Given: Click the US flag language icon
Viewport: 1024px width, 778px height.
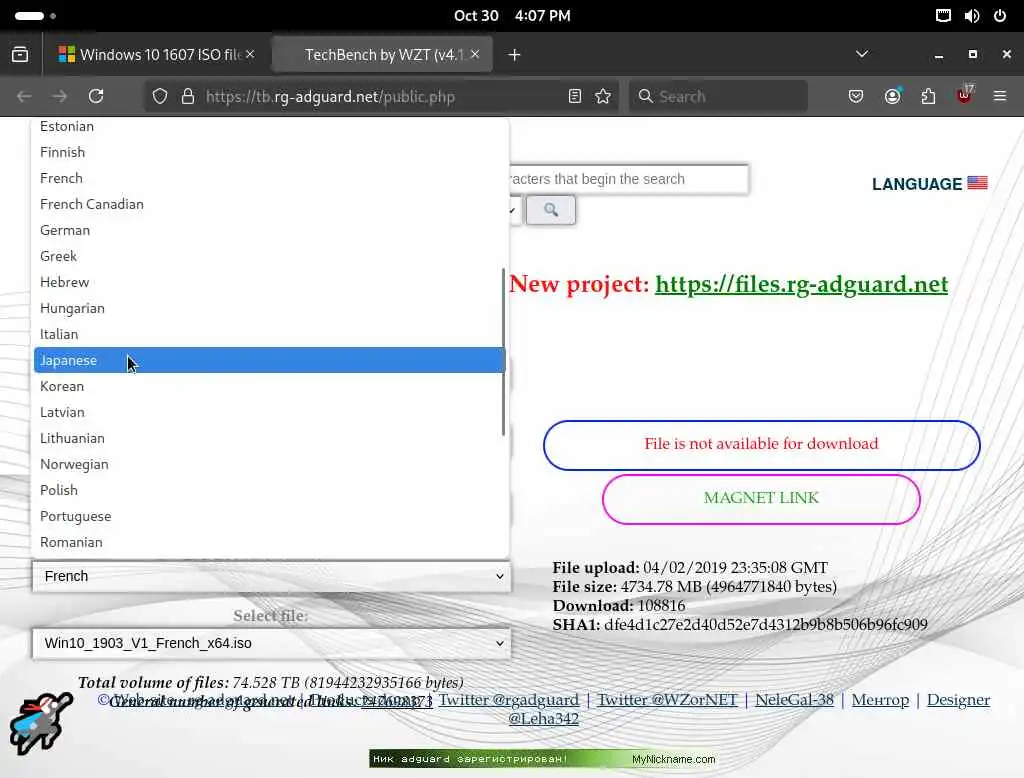Looking at the screenshot, I should pyautogui.click(x=977, y=183).
